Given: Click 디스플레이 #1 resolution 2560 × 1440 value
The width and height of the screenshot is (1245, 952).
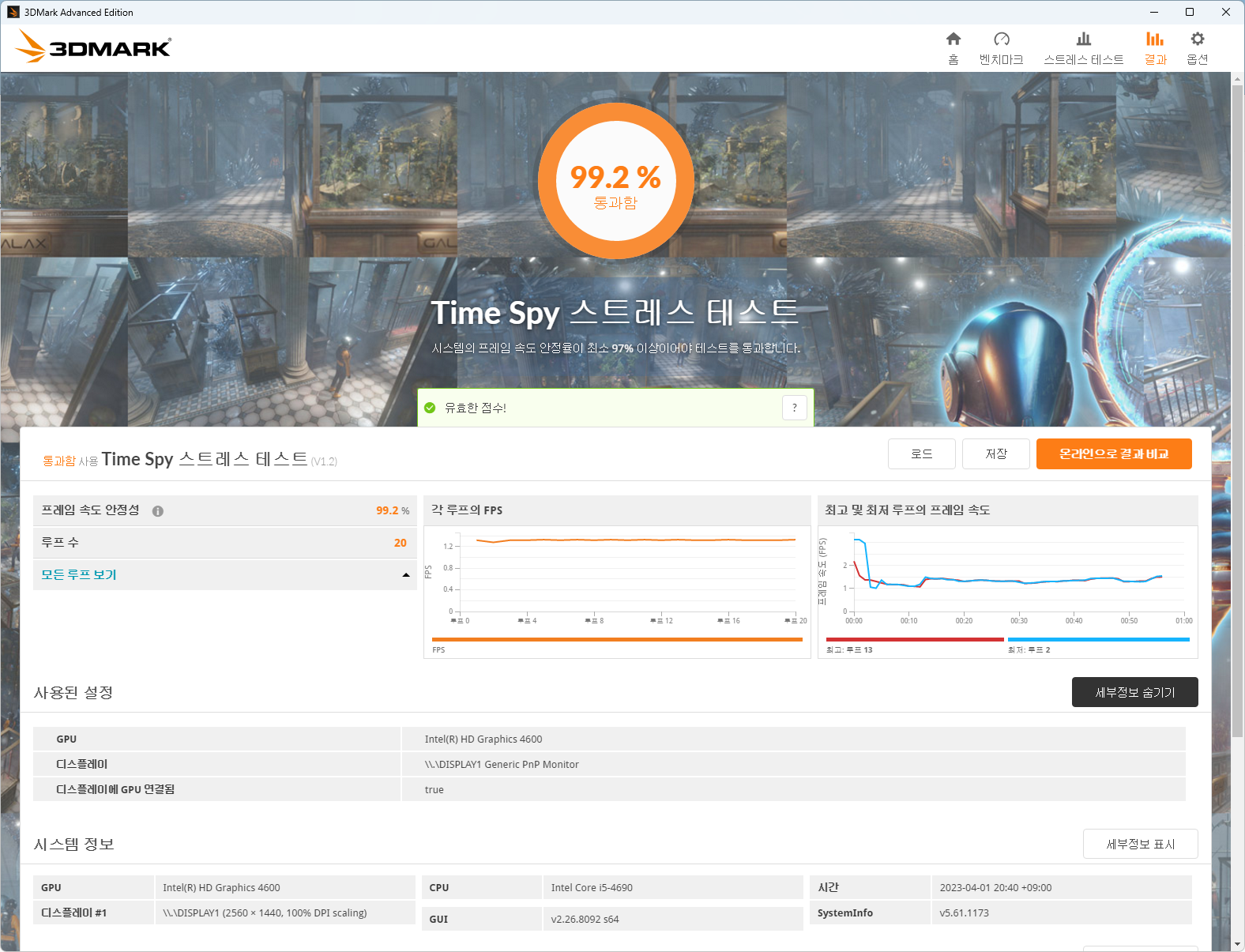Looking at the screenshot, I should coord(265,913).
